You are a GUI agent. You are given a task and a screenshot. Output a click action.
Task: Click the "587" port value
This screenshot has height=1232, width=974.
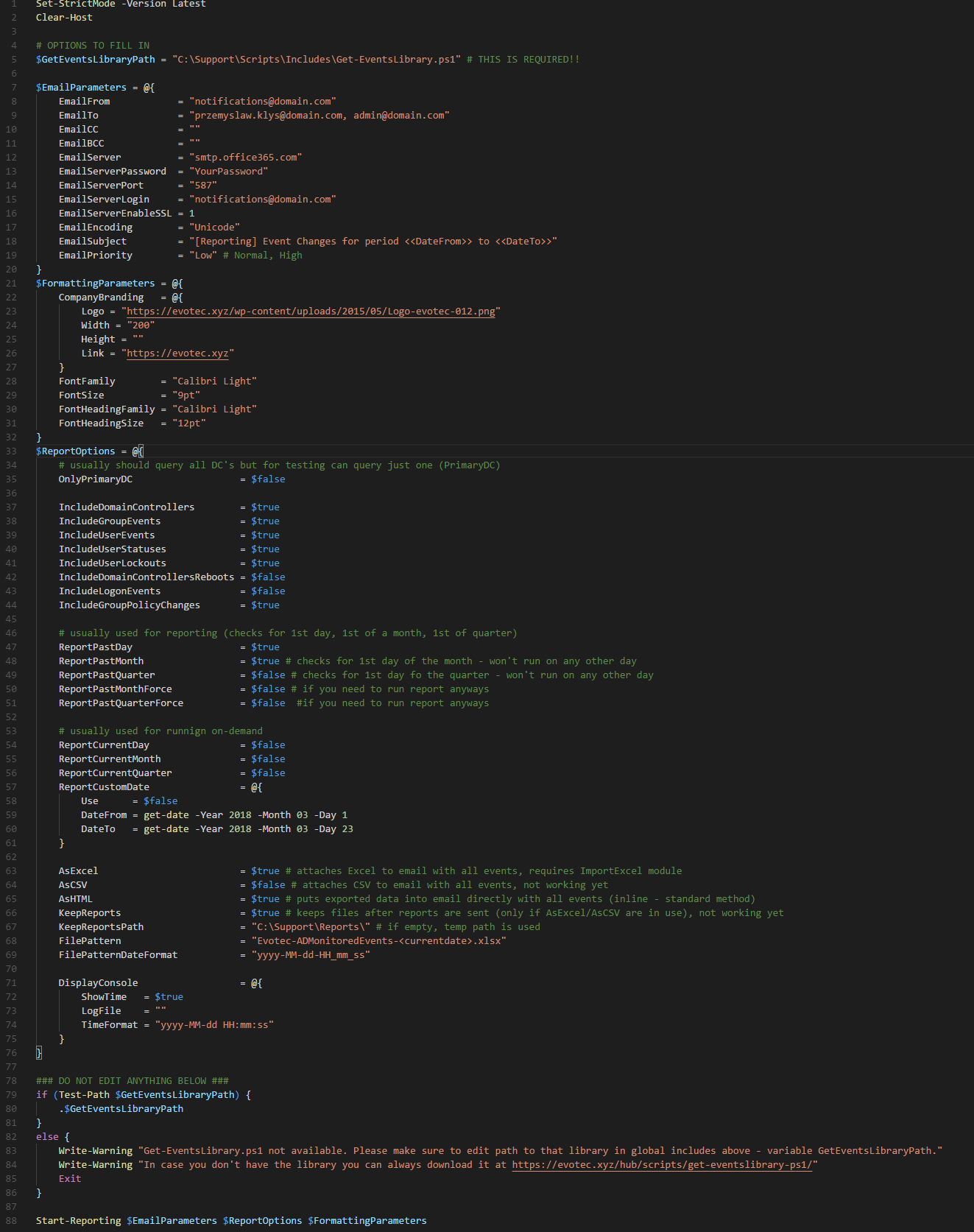tap(203, 186)
